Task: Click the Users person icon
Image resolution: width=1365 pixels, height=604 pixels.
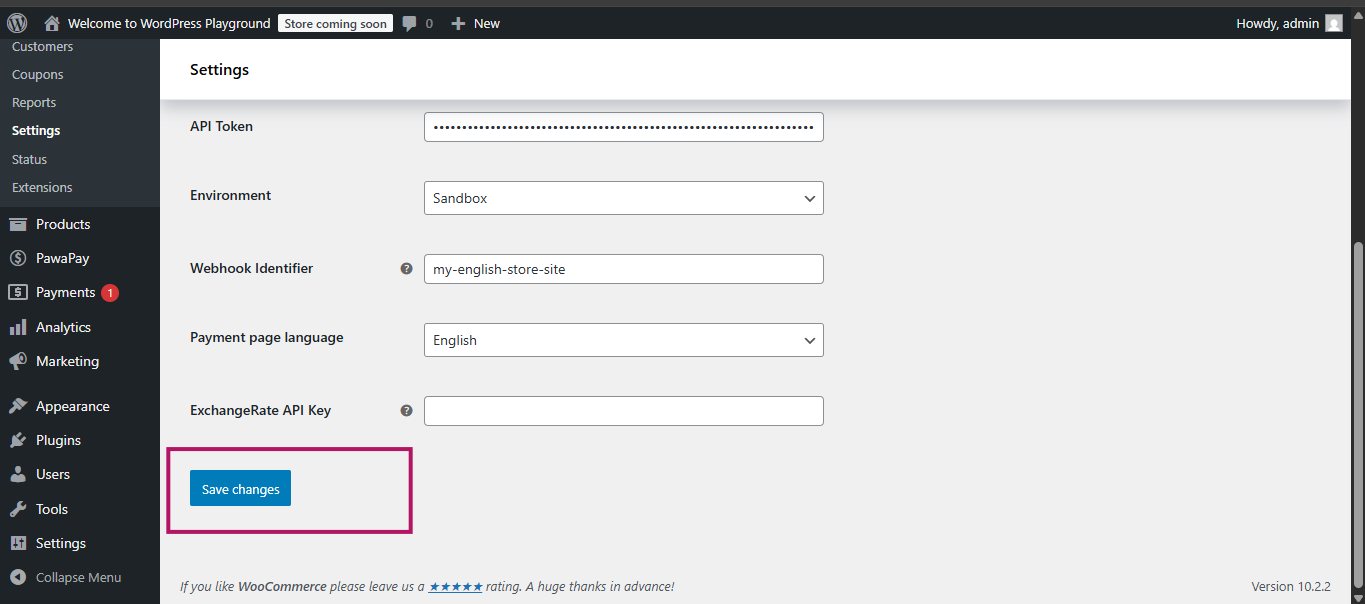Action: [x=18, y=474]
